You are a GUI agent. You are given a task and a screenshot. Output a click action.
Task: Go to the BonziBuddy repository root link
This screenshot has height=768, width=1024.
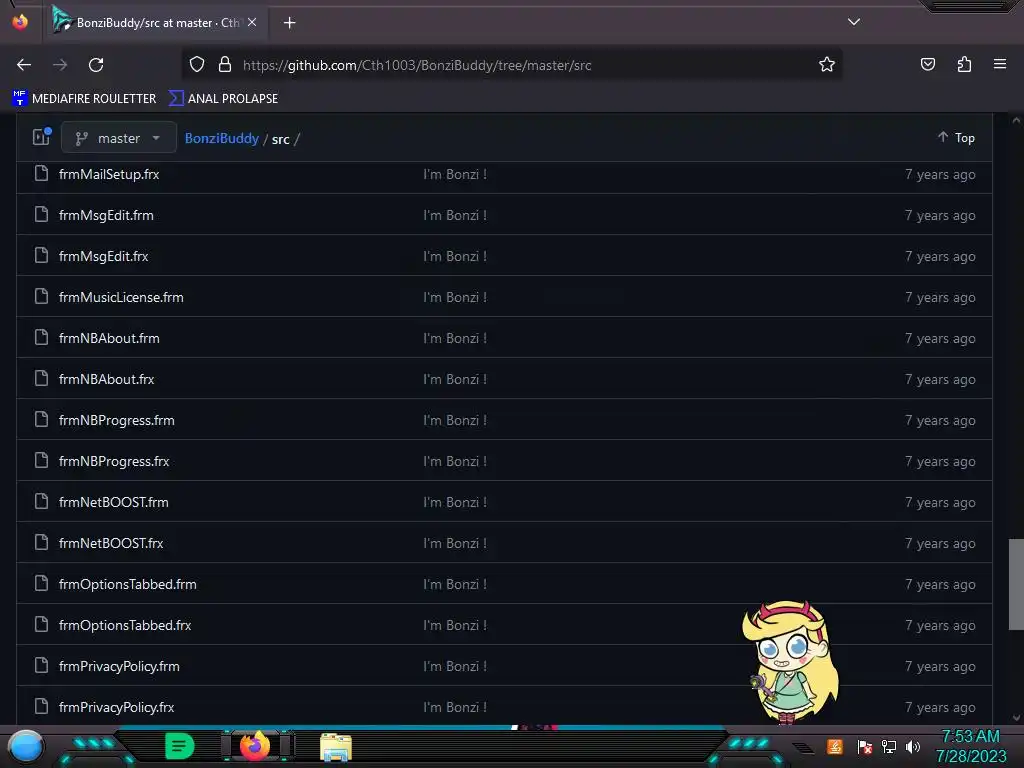click(221, 138)
